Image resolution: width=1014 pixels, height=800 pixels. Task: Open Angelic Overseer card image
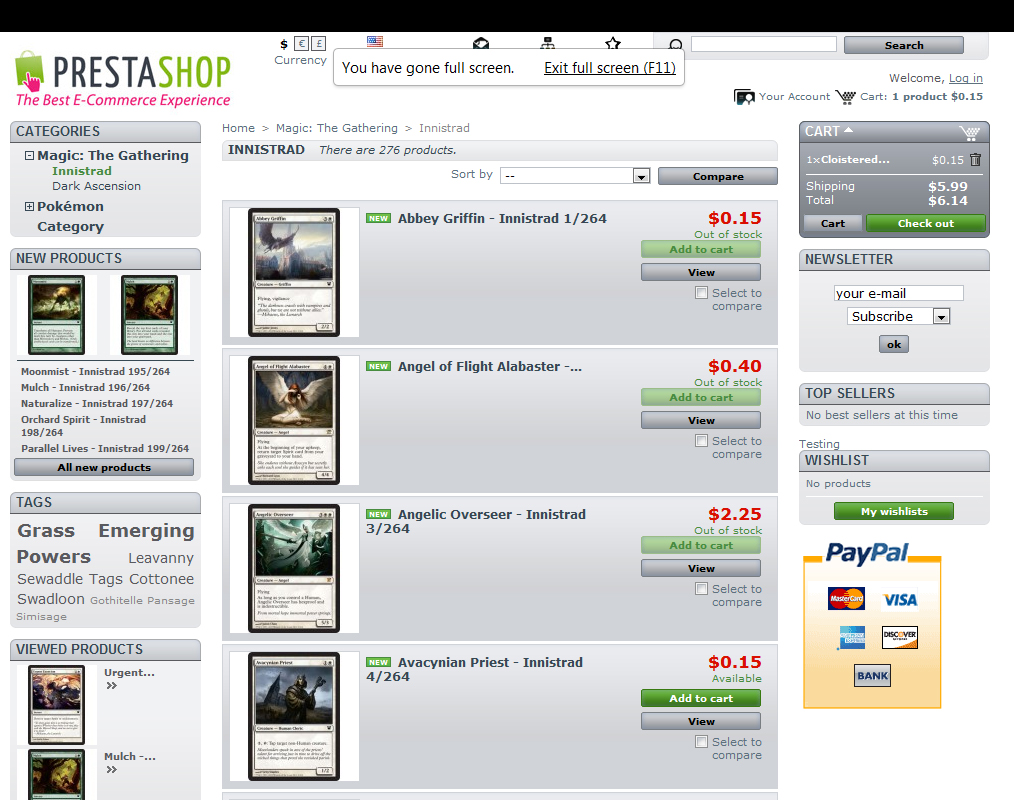coord(294,568)
